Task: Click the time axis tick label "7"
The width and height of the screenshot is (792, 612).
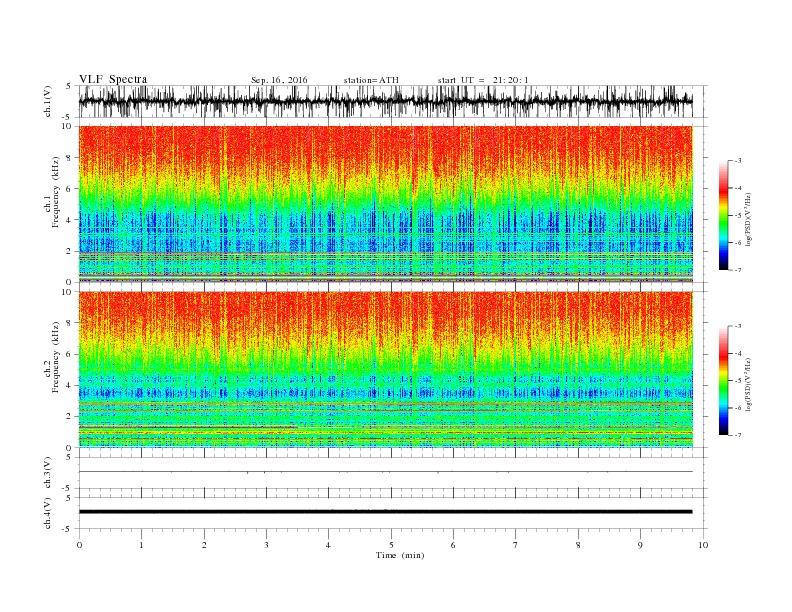Action: pos(516,545)
